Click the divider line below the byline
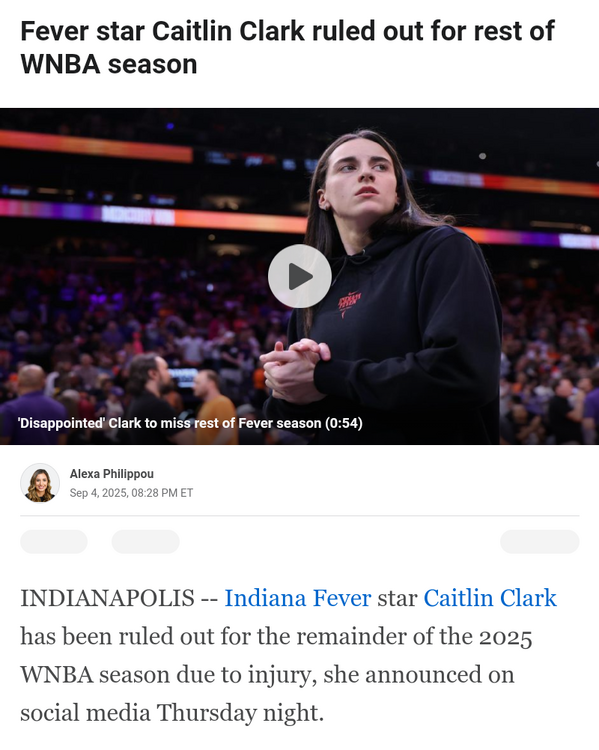The width and height of the screenshot is (599, 750). click(x=300, y=516)
